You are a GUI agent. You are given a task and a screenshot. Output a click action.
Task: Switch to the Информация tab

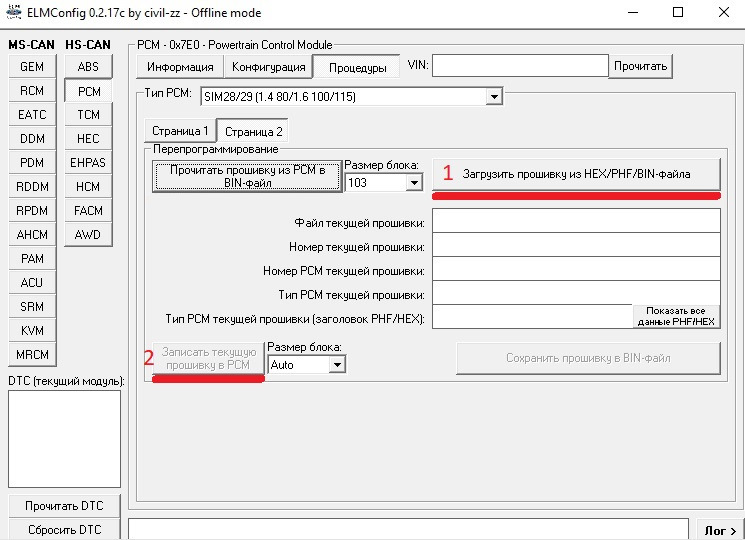click(180, 67)
